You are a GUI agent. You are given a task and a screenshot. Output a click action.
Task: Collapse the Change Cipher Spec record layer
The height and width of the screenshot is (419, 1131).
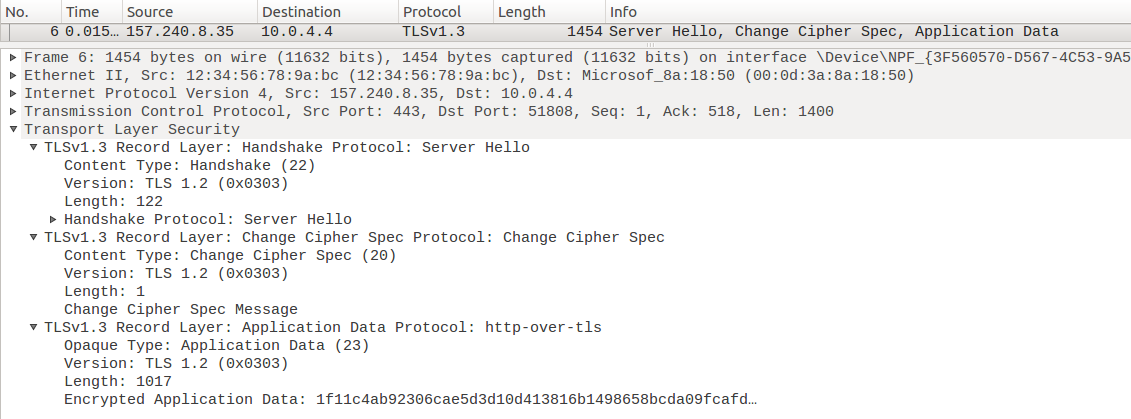[x=33, y=237]
